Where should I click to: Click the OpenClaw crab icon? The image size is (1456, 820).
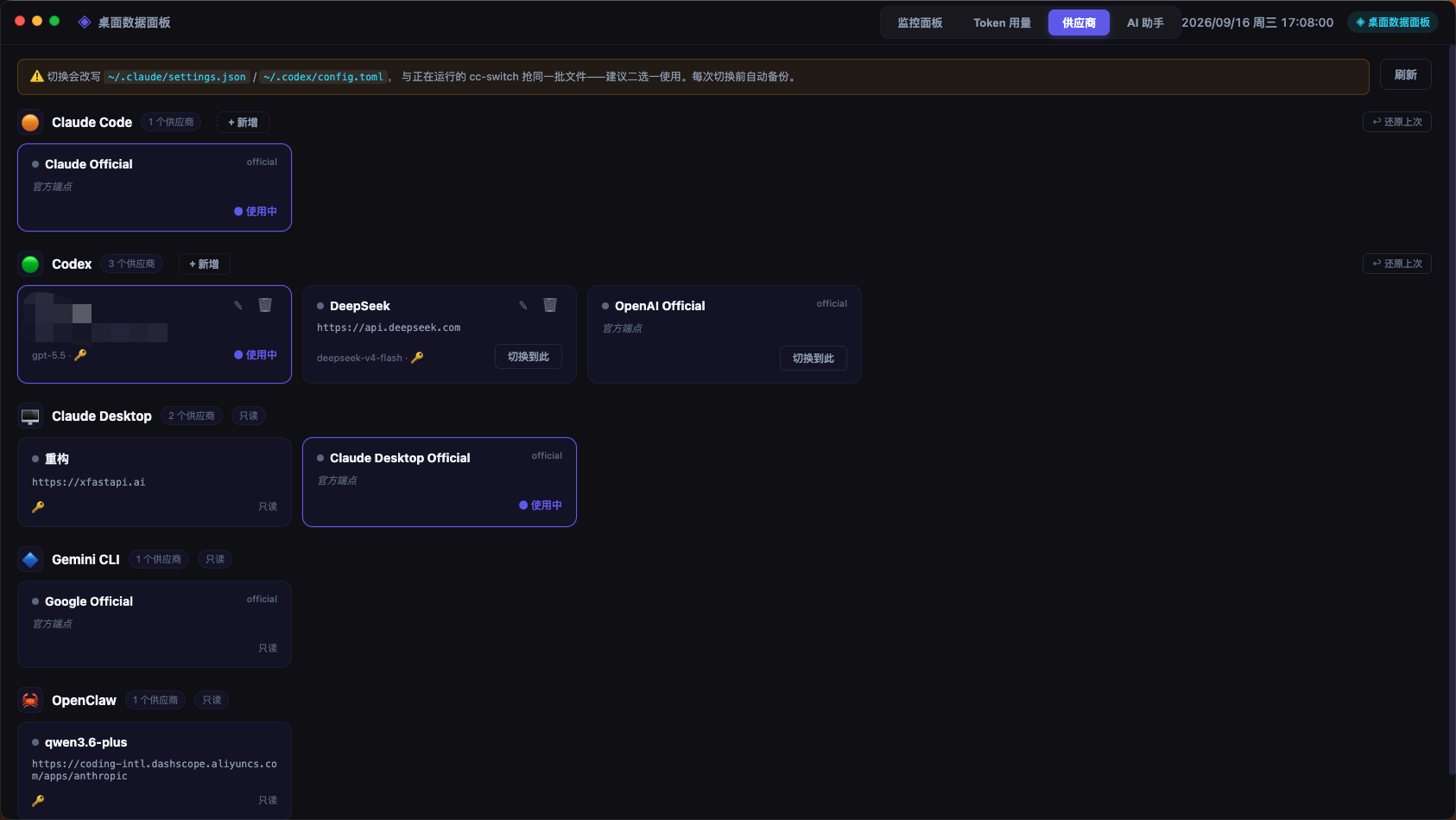(x=30, y=701)
